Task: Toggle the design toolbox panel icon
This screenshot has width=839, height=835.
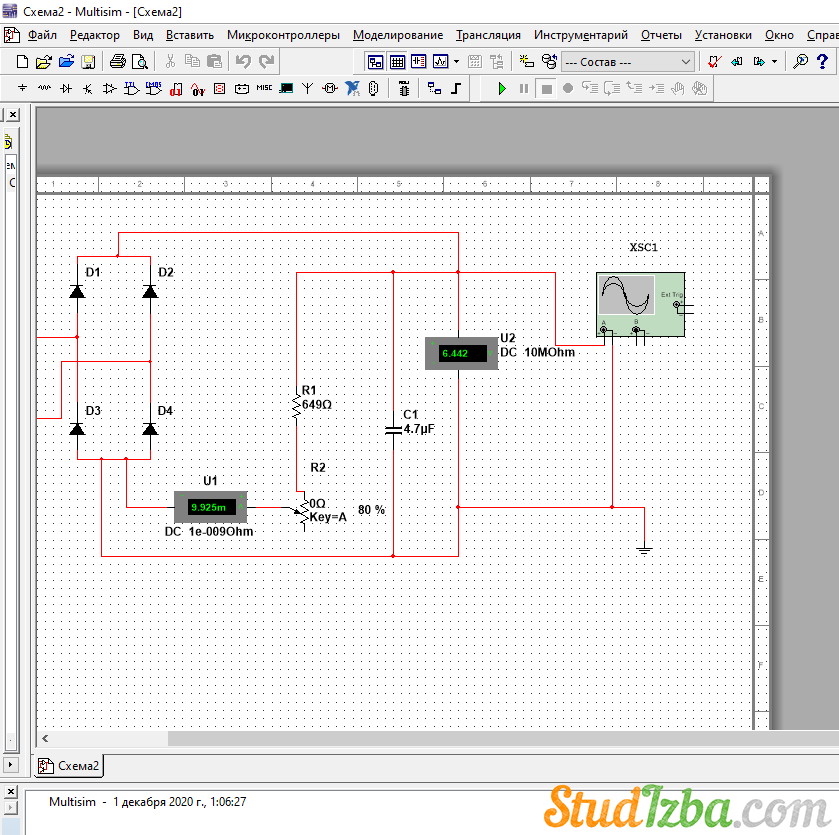Action: pyautogui.click(x=375, y=62)
